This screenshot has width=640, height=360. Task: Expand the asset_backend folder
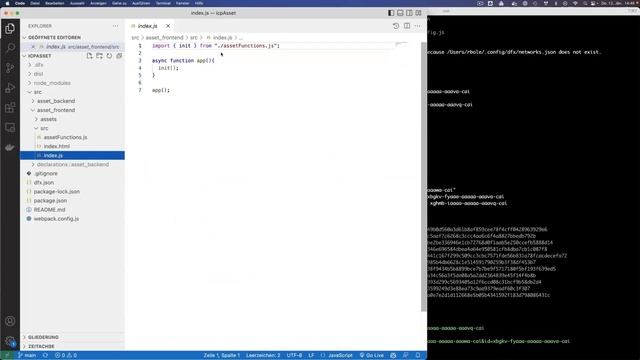[72, 101]
